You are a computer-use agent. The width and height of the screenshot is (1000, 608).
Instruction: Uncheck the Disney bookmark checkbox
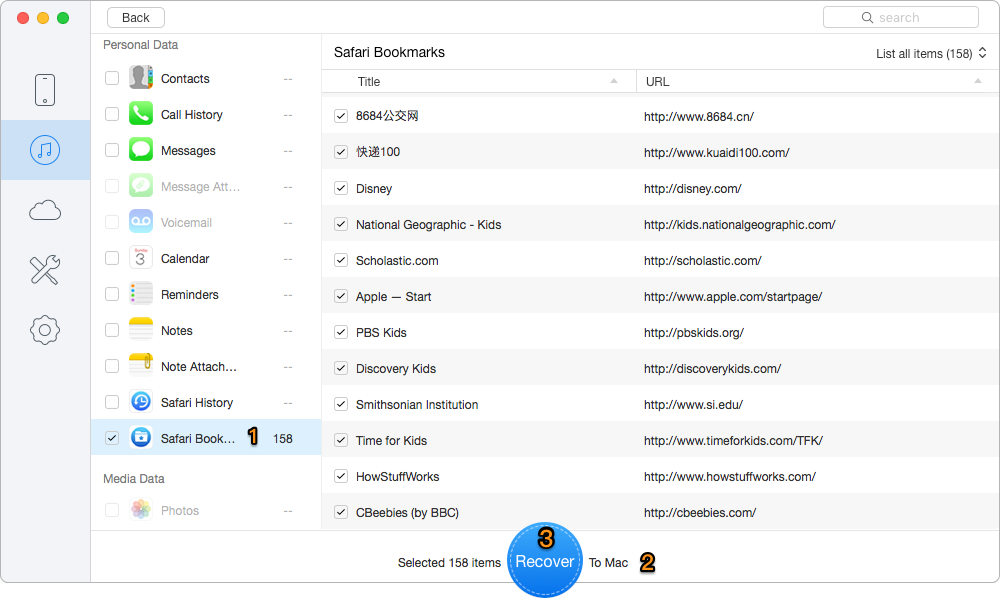[x=341, y=188]
